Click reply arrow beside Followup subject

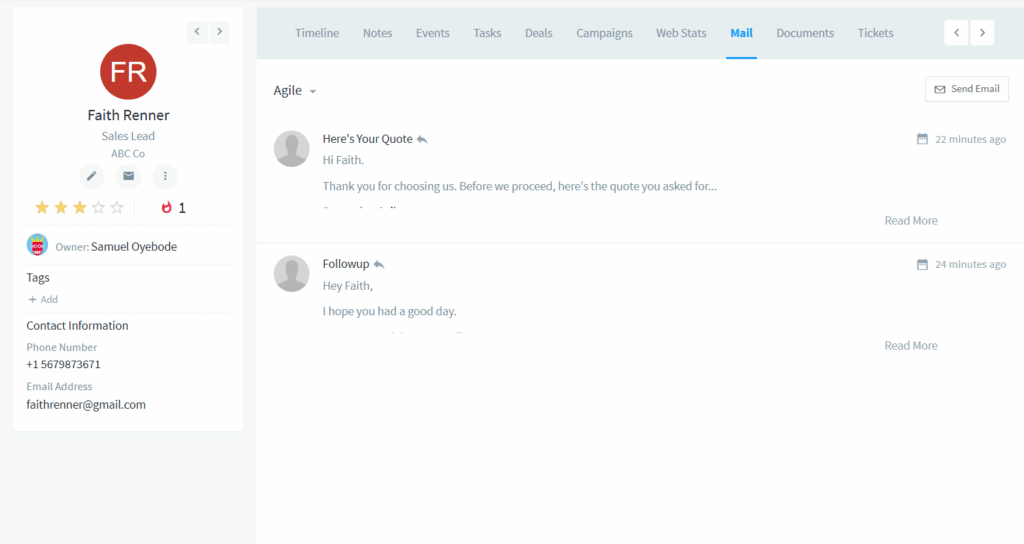tap(379, 264)
